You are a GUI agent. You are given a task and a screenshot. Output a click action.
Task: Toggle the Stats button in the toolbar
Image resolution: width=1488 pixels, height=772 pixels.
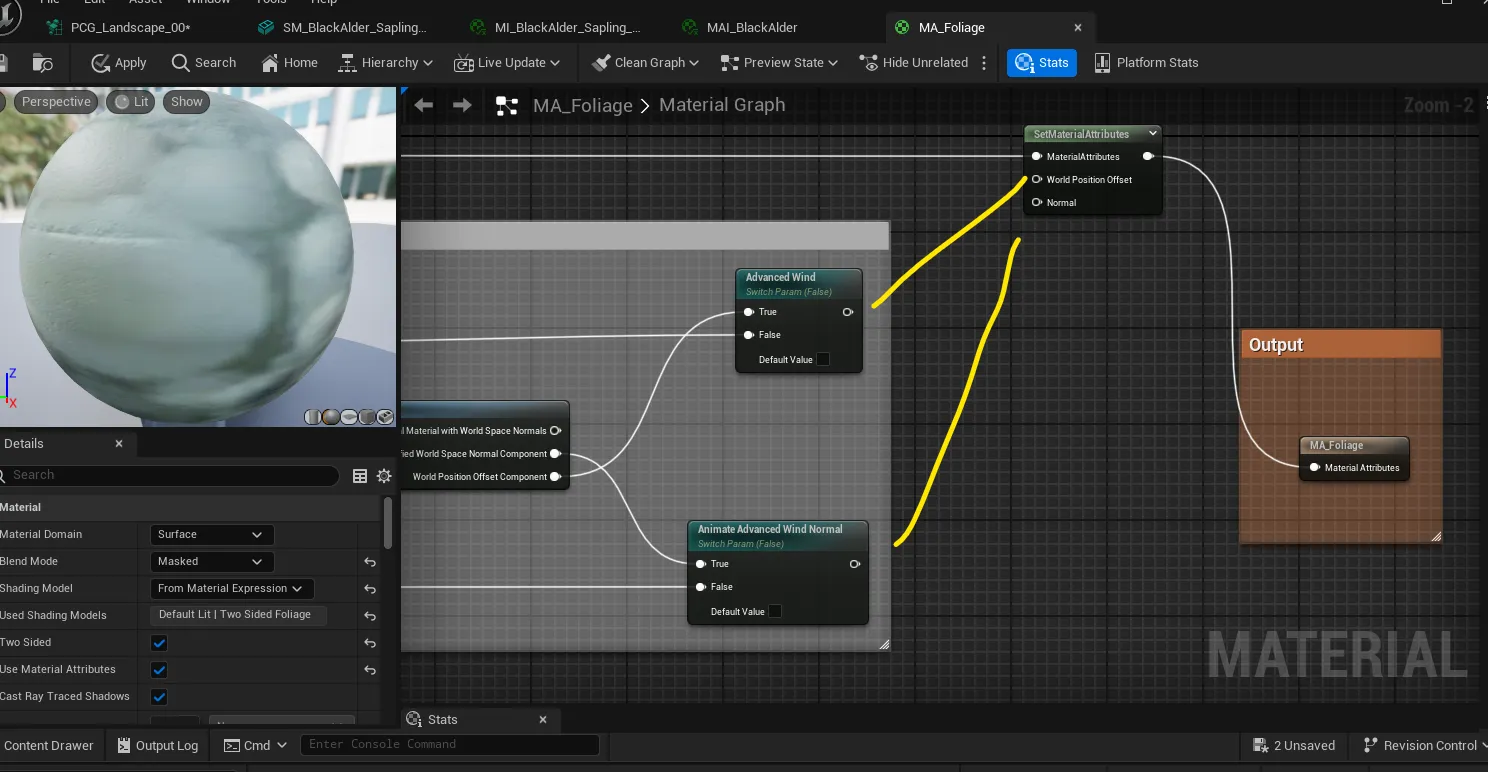(1042, 62)
